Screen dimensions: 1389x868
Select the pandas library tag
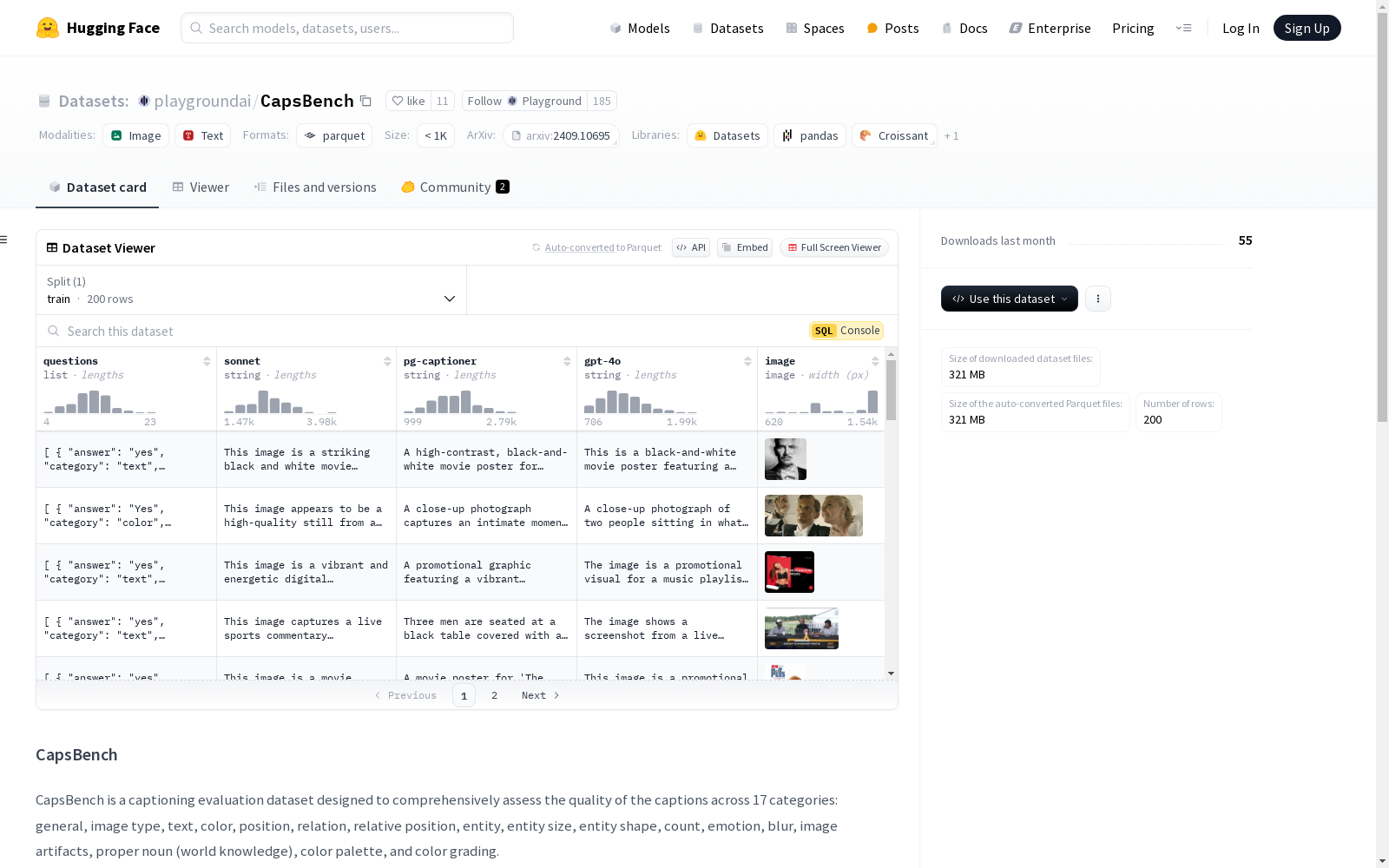tap(810, 135)
